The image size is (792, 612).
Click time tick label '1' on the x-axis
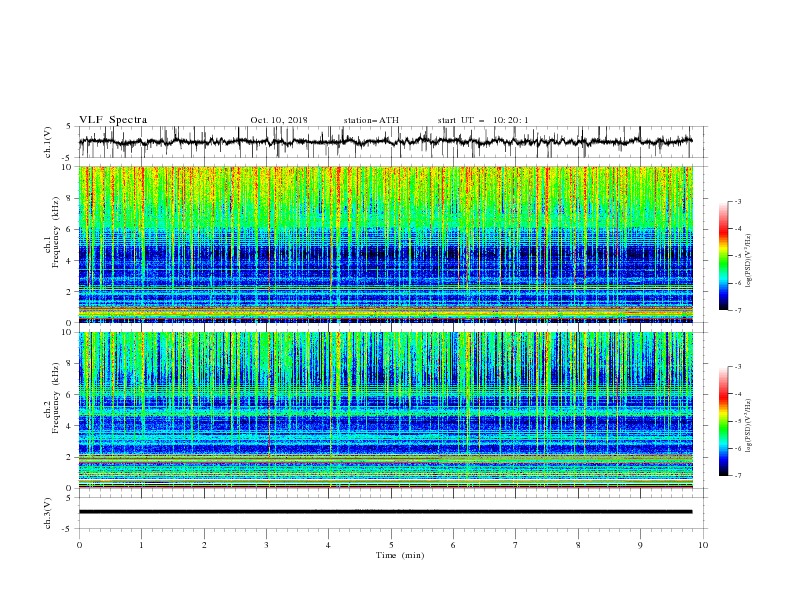(x=141, y=545)
